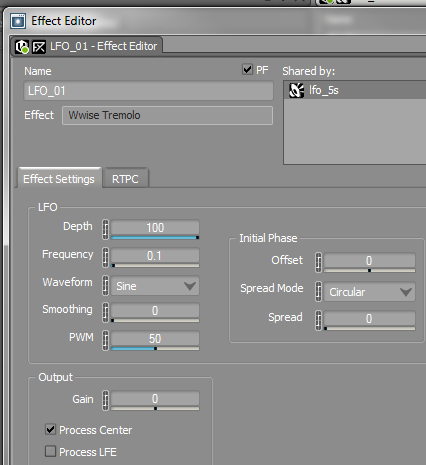Toggle the PF checkbox
Image resolution: width=426 pixels, height=465 pixels.
[x=247, y=70]
